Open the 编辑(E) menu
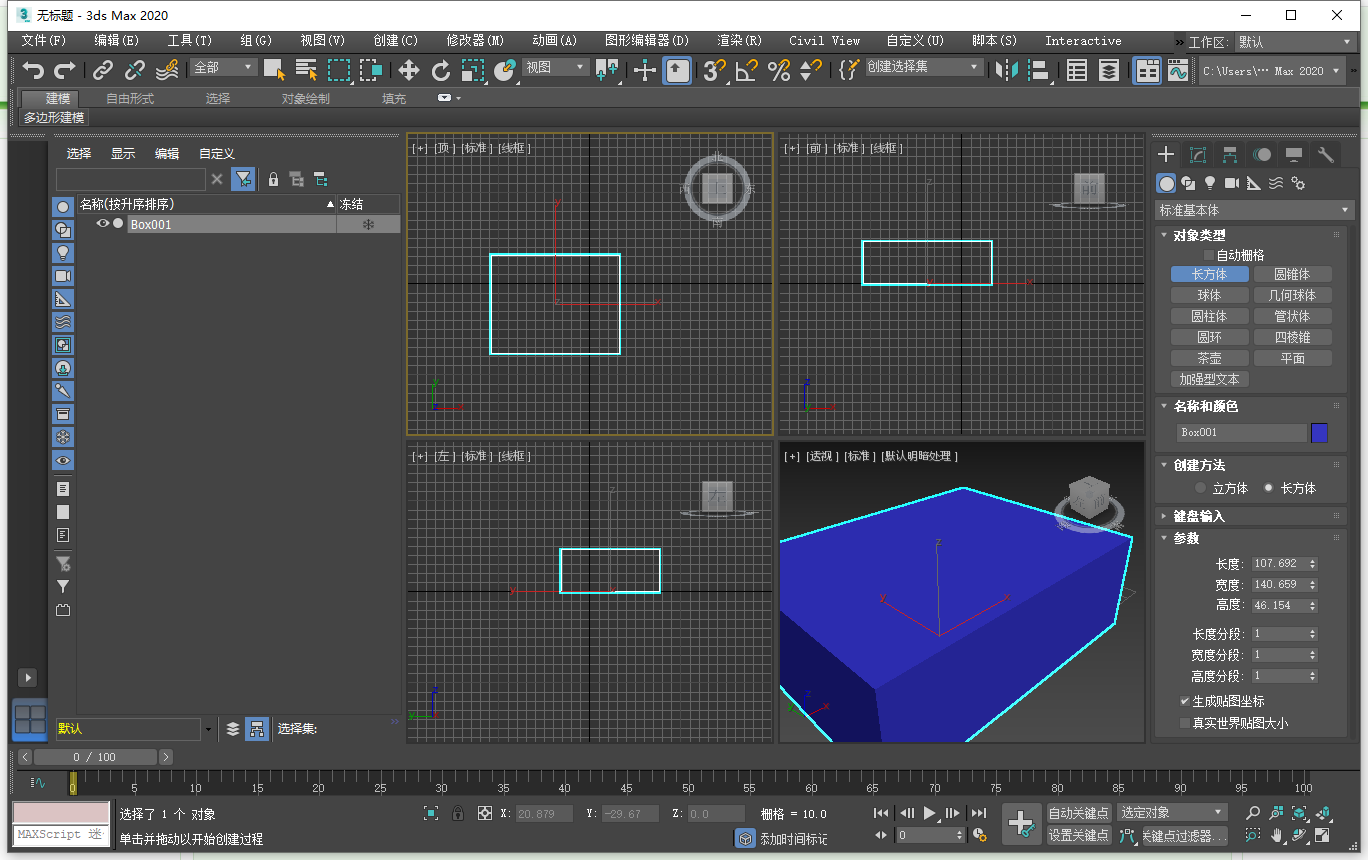 [117, 41]
